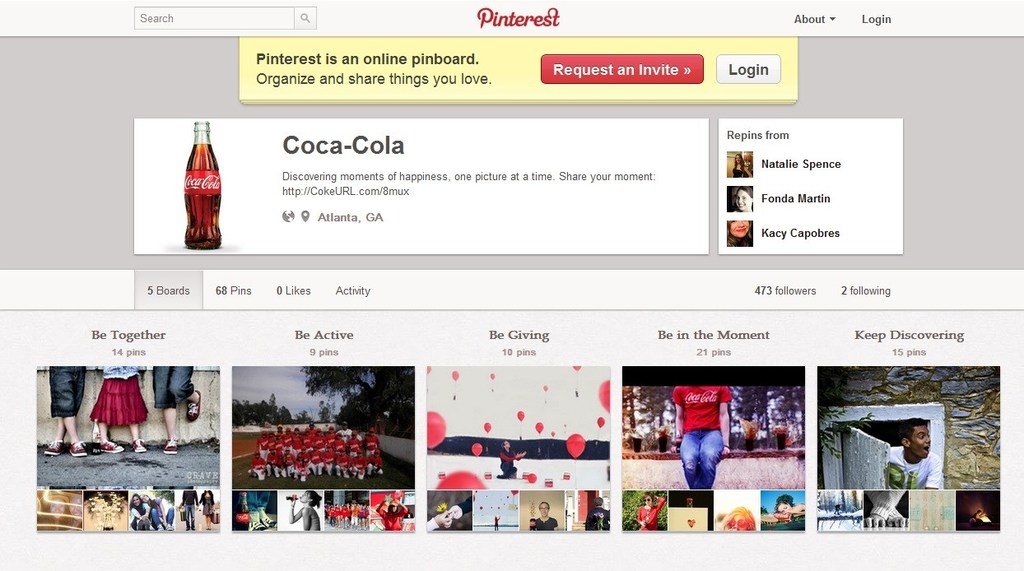Click the globe website icon
The height and width of the screenshot is (571, 1024).
tap(288, 216)
